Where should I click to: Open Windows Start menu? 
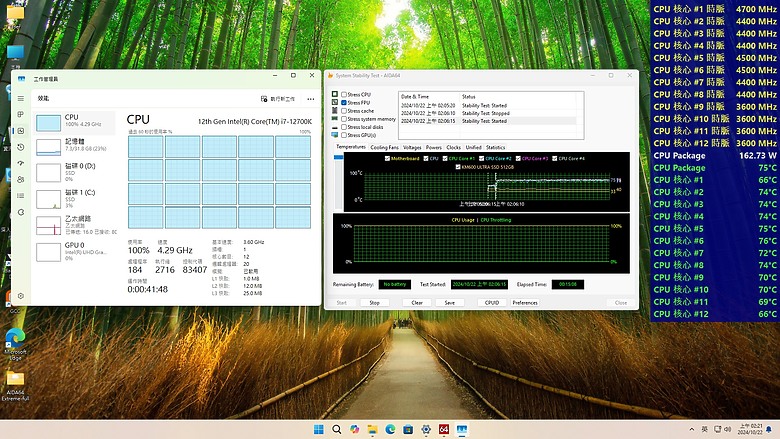click(x=319, y=430)
